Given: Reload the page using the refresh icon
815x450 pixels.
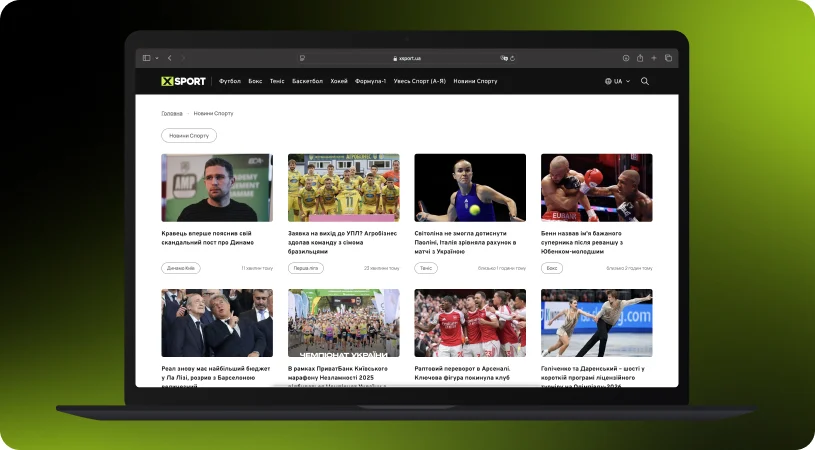Looking at the screenshot, I should click(513, 58).
